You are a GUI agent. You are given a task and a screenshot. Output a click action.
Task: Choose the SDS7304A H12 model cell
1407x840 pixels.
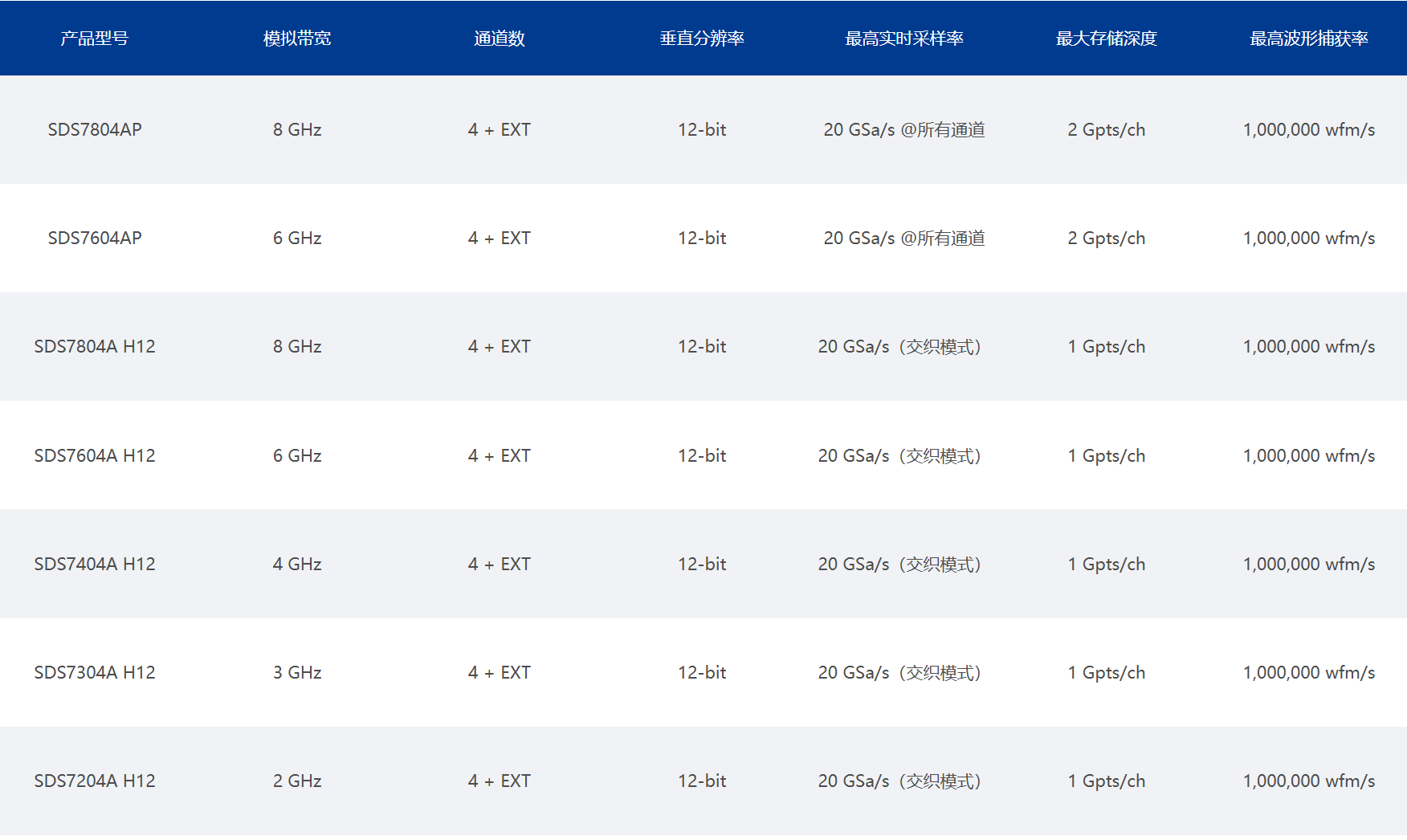pyautogui.click(x=95, y=673)
